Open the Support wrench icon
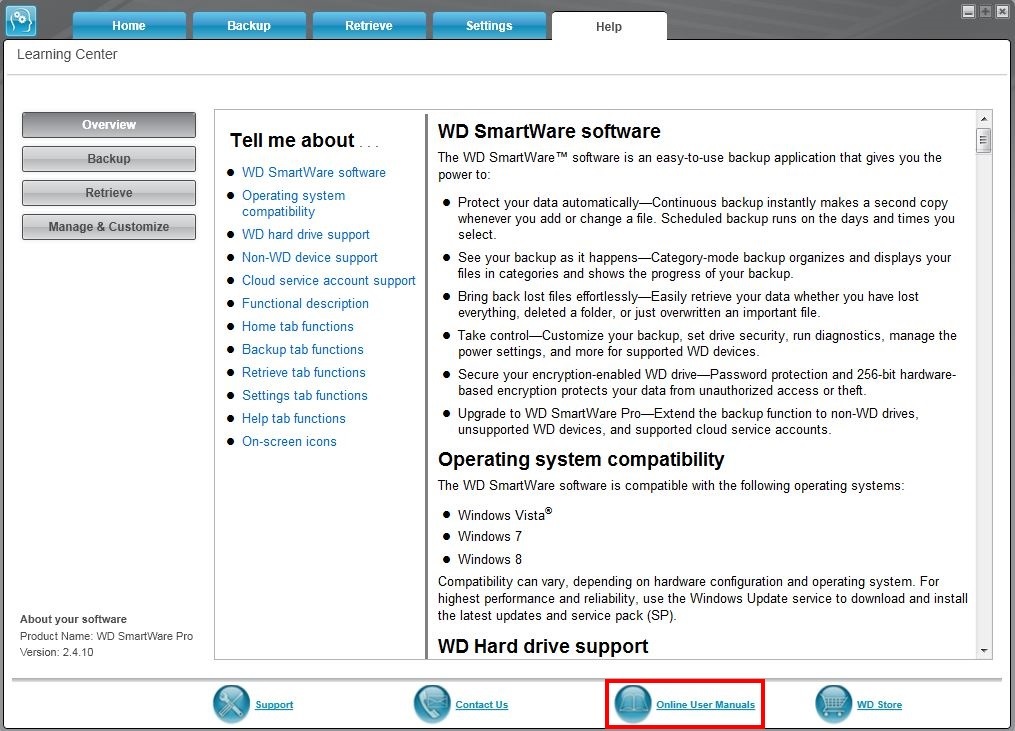The width and height of the screenshot is (1015, 731). pyautogui.click(x=231, y=704)
